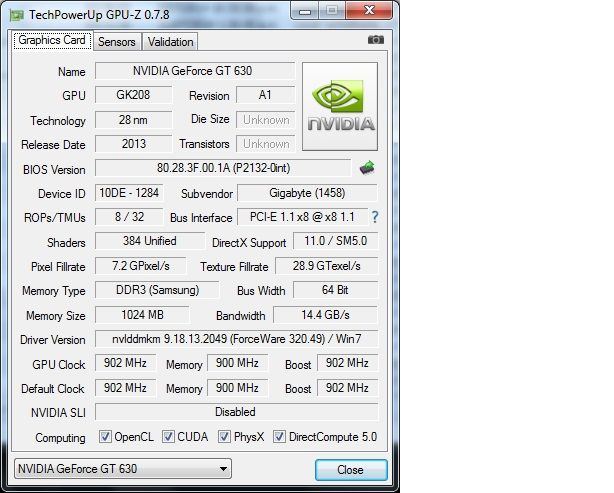Click the Device ID field 10DE - 1284
Viewport: 614px width, 493px height.
tap(129, 193)
